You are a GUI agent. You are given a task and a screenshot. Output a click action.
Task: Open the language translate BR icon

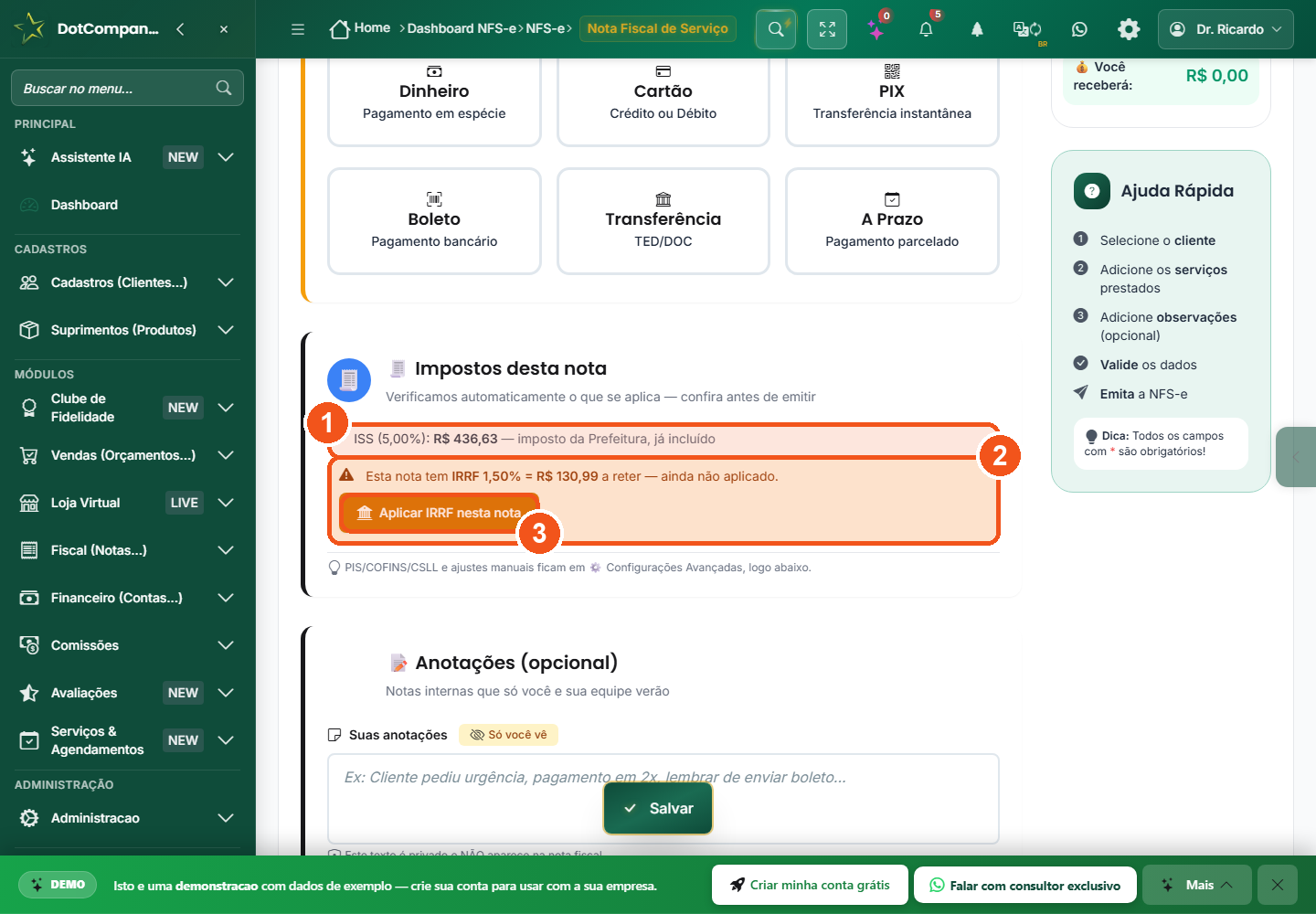coord(1028,30)
